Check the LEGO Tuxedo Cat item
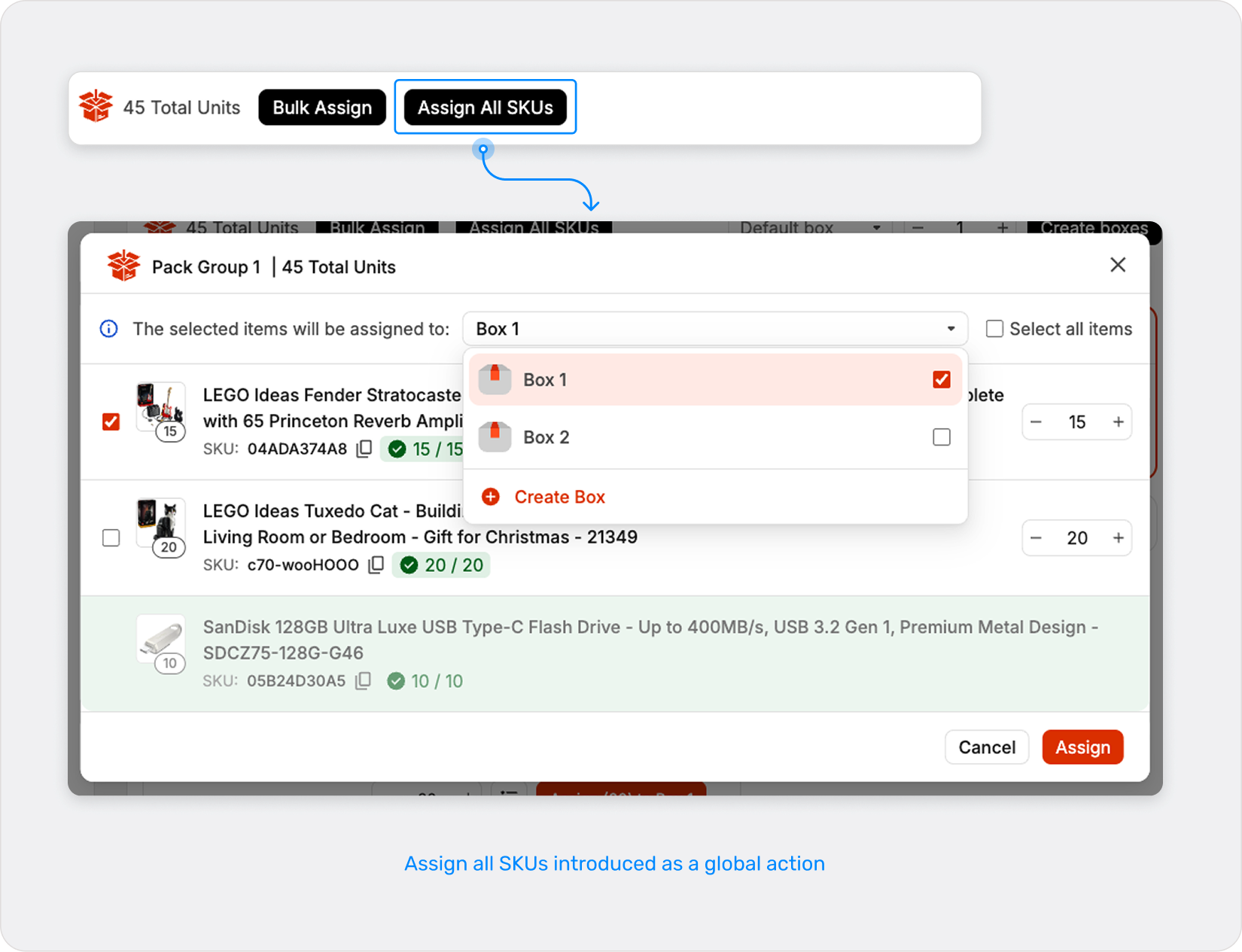This screenshot has width=1242, height=952. 111,538
